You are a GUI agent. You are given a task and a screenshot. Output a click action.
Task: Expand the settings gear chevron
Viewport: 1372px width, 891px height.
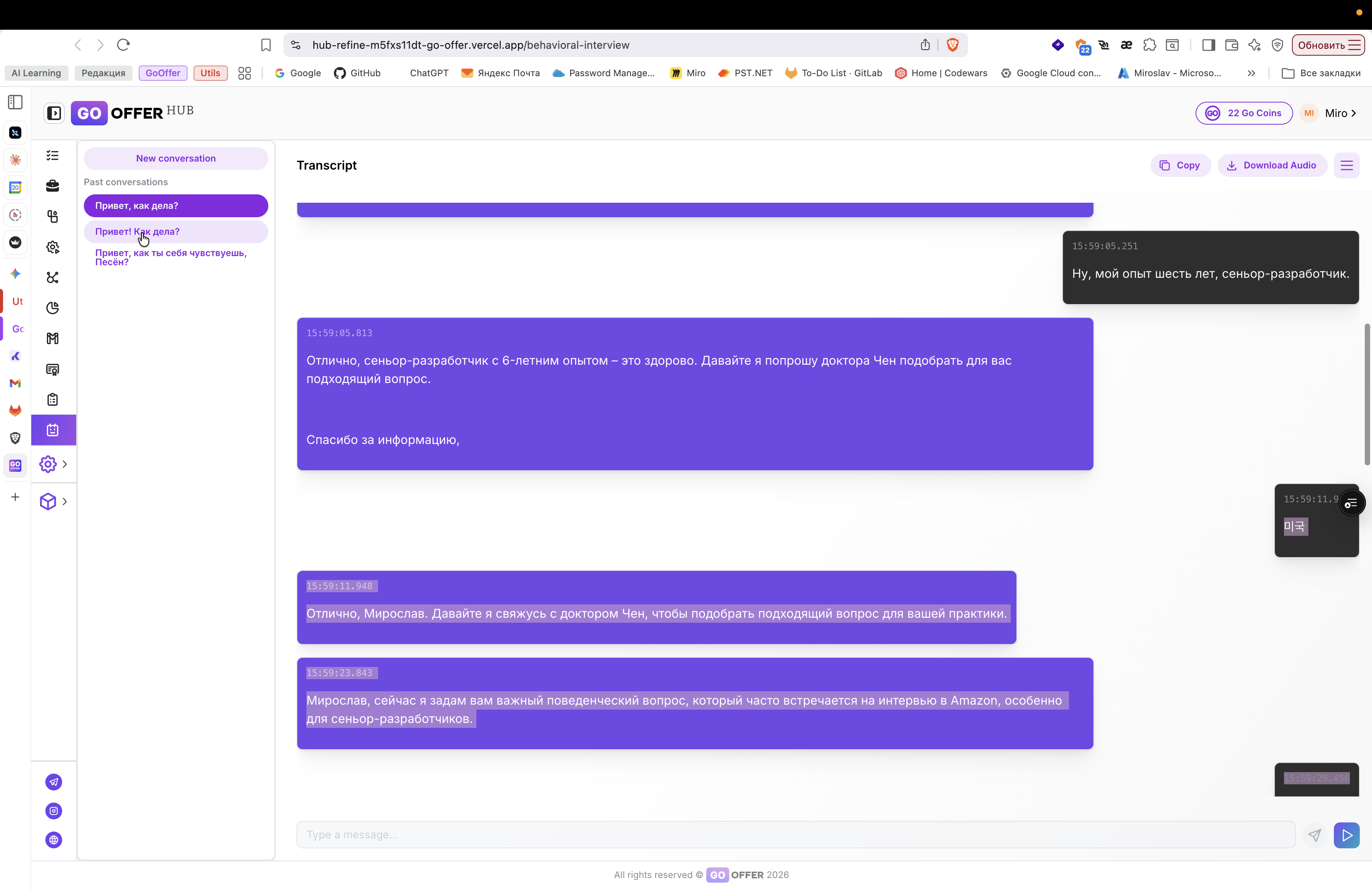point(64,464)
